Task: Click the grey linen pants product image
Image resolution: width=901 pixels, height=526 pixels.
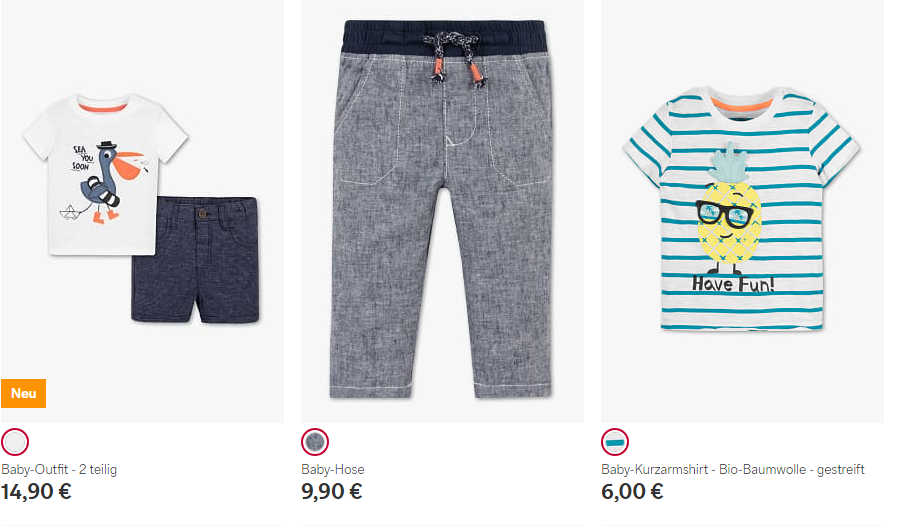Action: [x=442, y=210]
